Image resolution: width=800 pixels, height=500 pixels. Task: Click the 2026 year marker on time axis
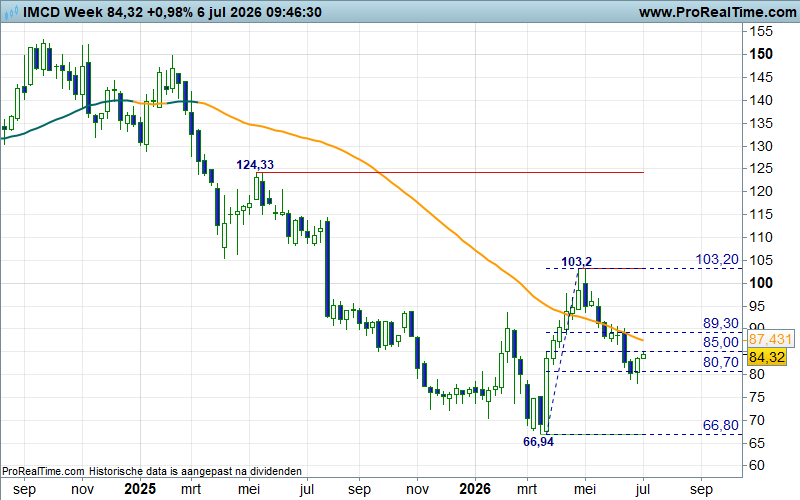(474, 489)
